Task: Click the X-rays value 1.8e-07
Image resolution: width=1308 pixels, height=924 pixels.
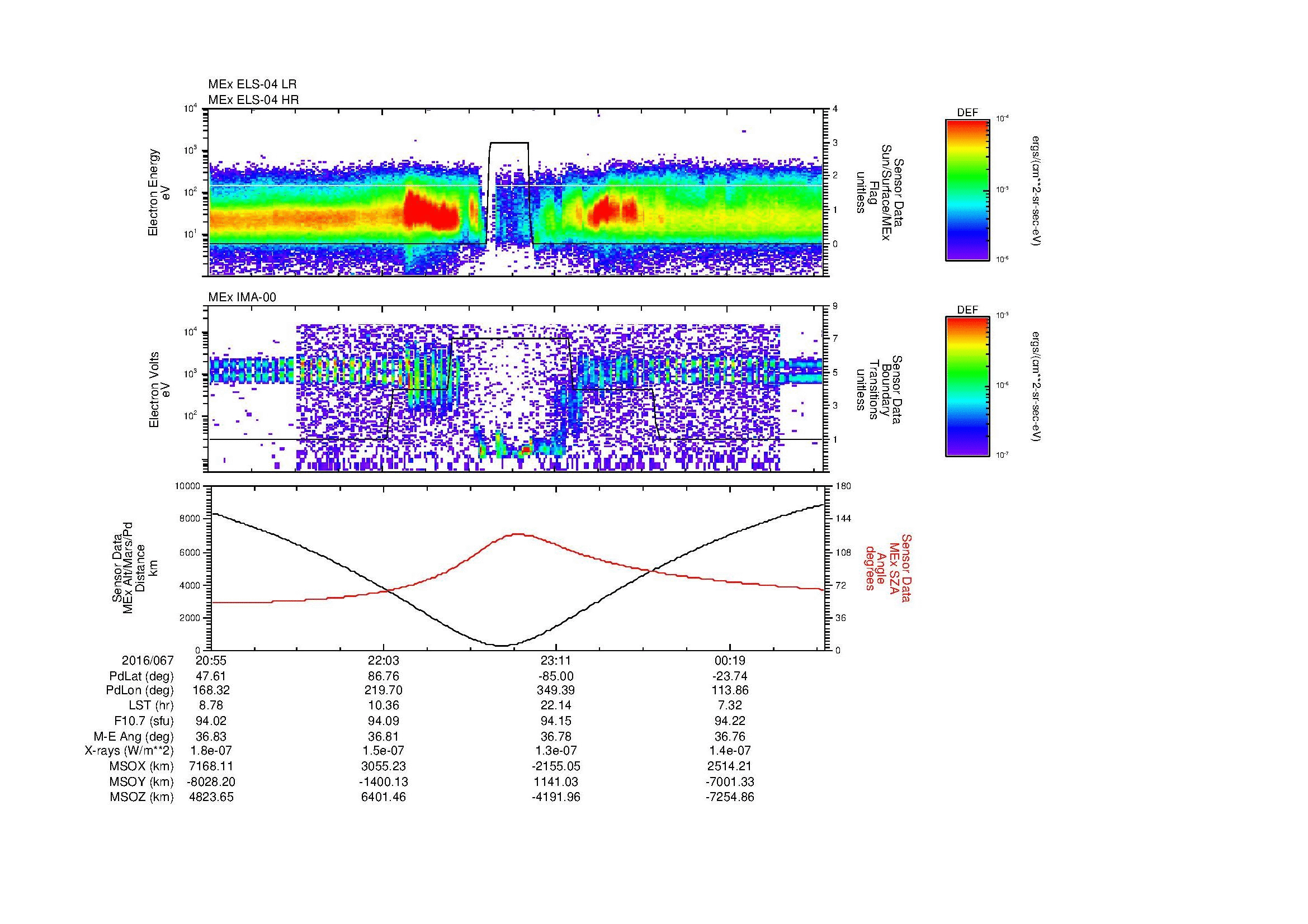Action: (x=211, y=751)
